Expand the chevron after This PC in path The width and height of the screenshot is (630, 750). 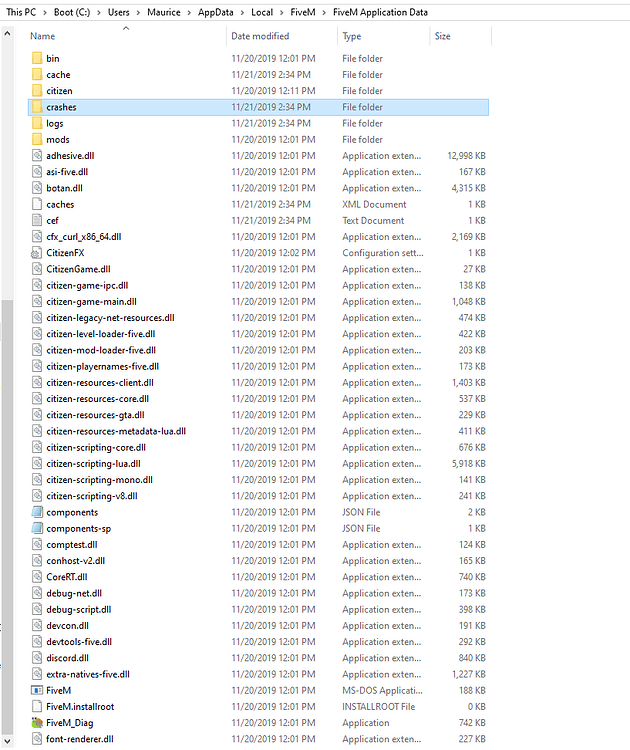click(45, 12)
